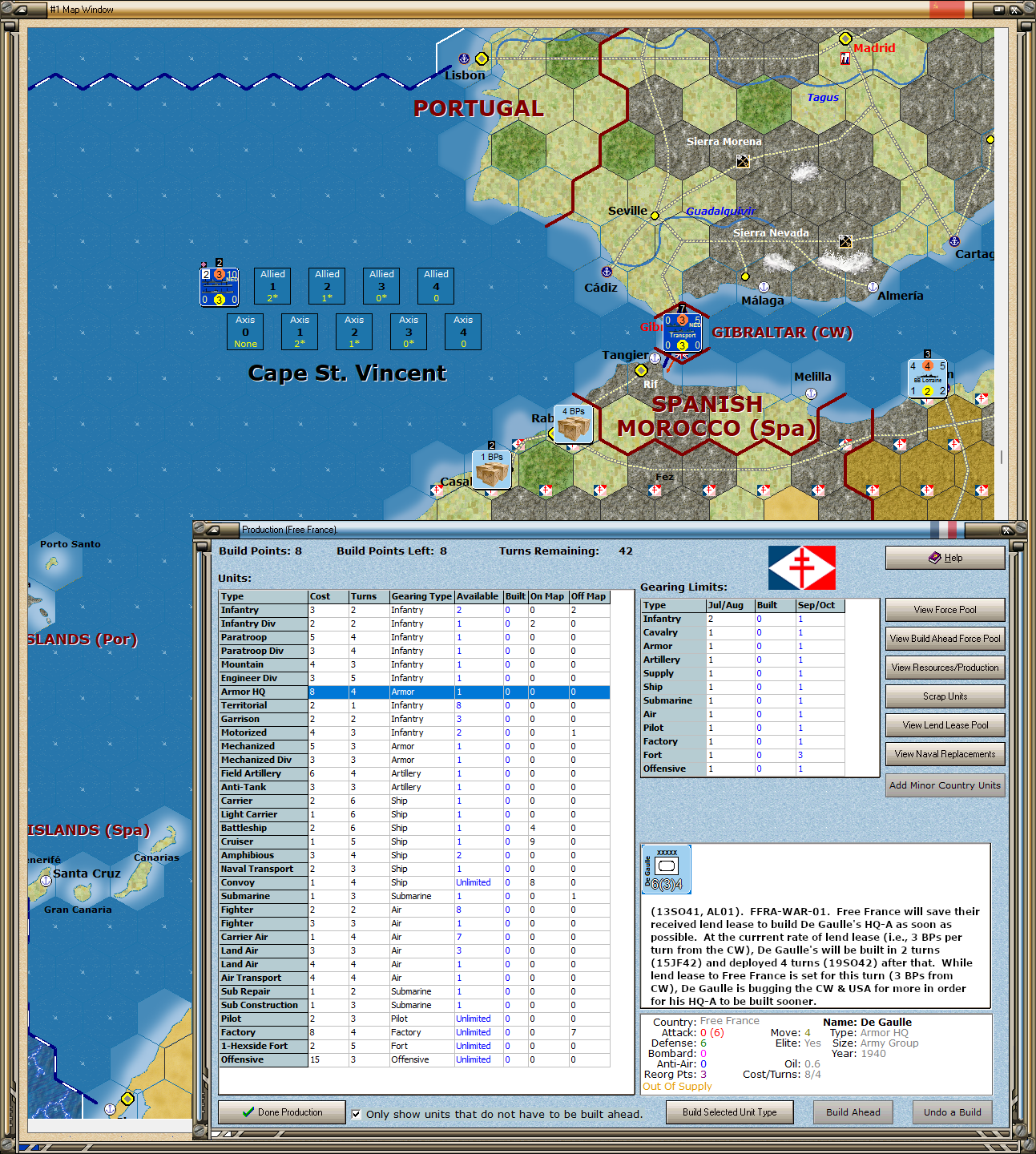This screenshot has height=1154, width=1036.
Task: Open View Lend Lease Pool
Action: 945,725
